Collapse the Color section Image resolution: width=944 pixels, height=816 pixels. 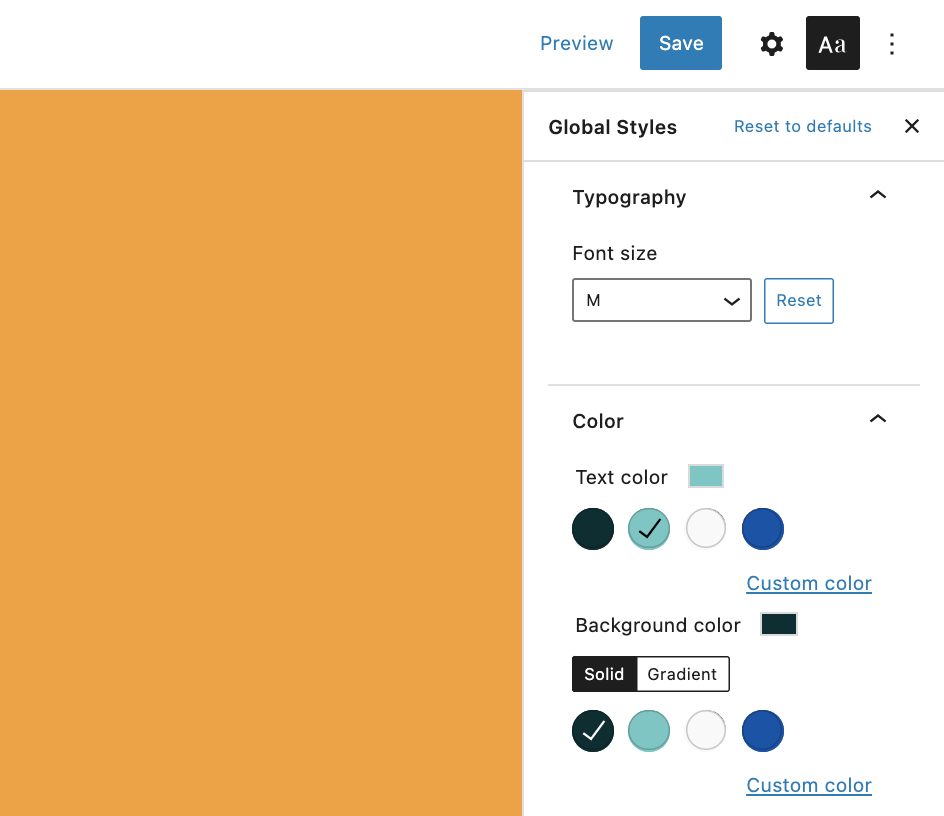878,419
